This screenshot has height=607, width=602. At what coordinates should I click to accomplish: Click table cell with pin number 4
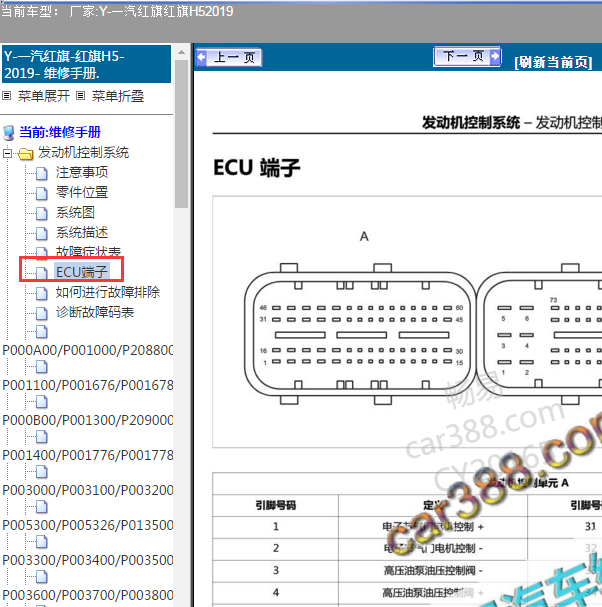click(x=276, y=593)
